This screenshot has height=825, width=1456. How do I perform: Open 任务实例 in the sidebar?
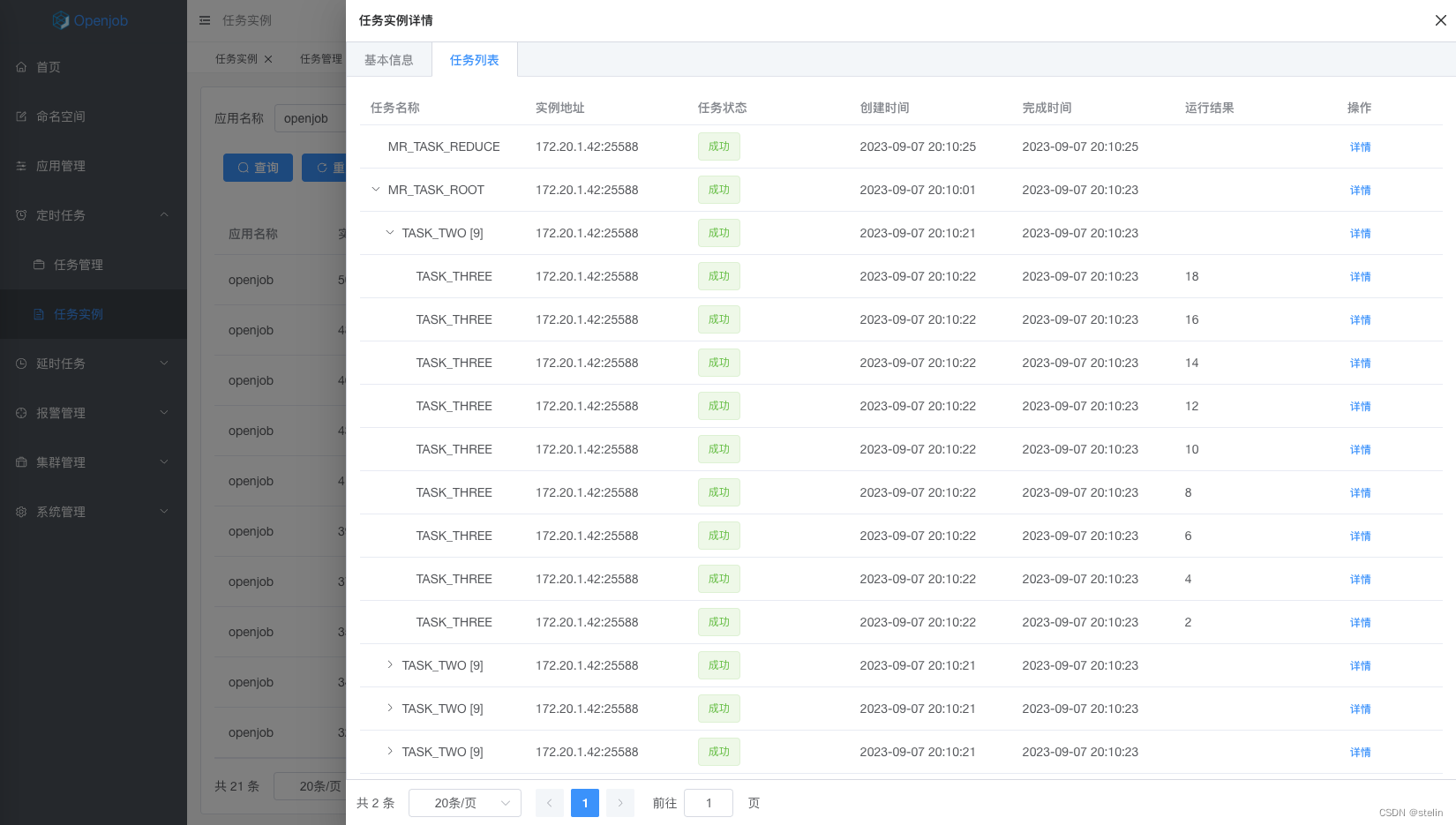(x=94, y=314)
